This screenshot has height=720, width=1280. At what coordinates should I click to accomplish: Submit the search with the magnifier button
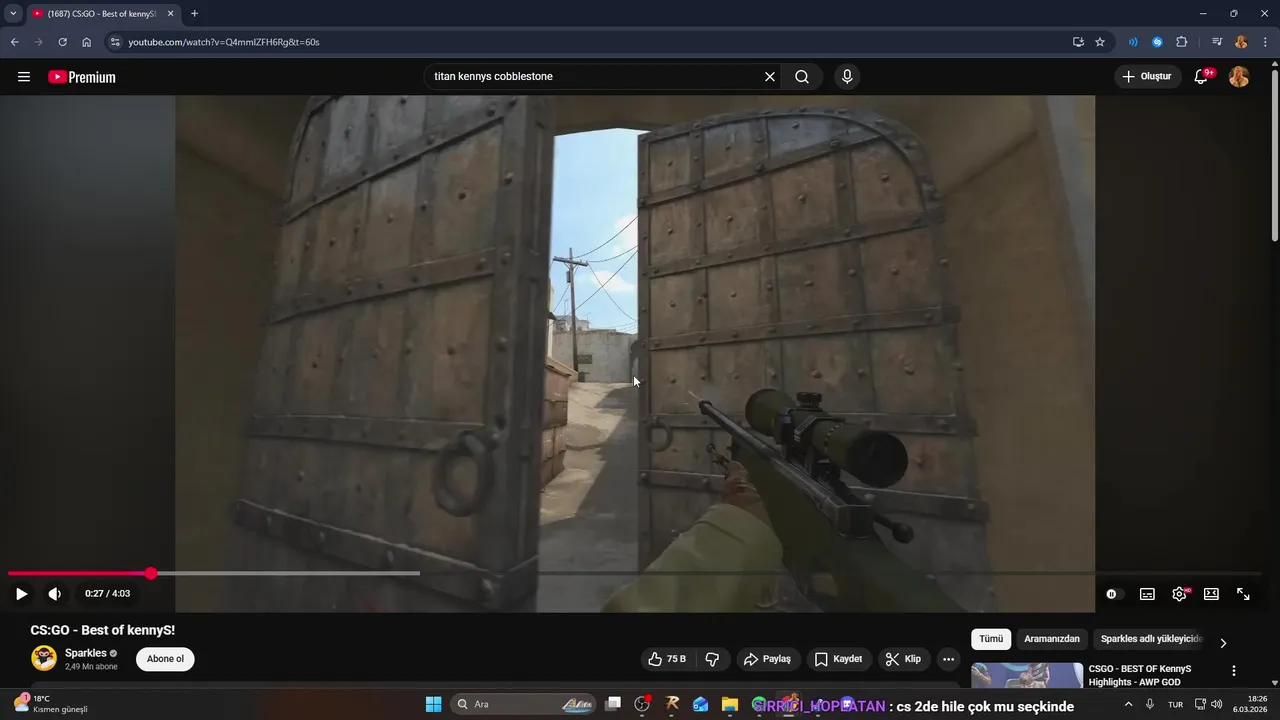point(802,77)
